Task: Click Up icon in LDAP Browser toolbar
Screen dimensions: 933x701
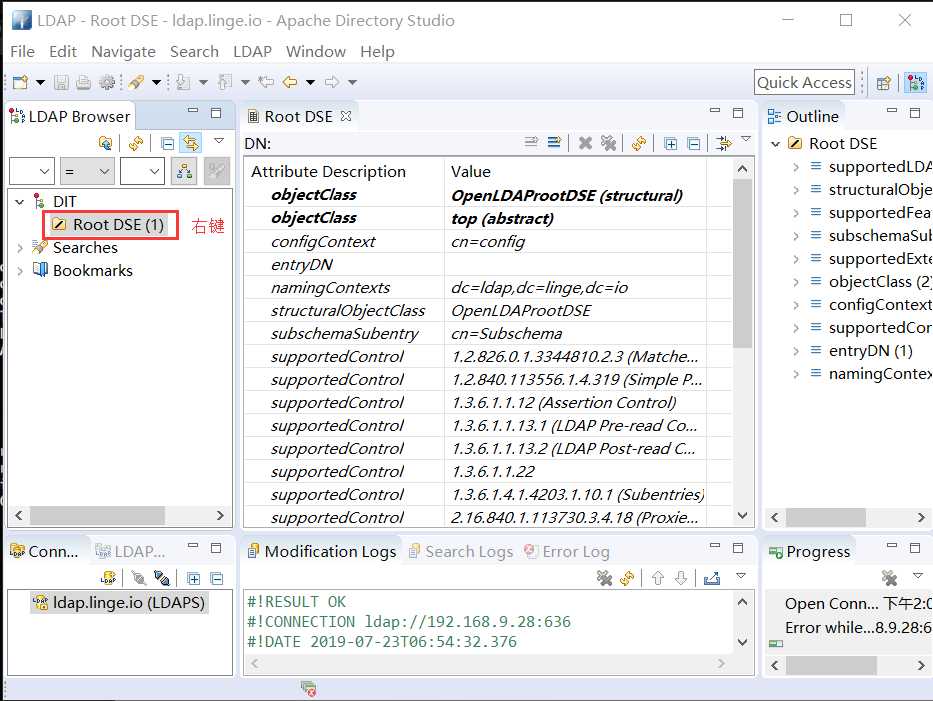Action: point(105,143)
